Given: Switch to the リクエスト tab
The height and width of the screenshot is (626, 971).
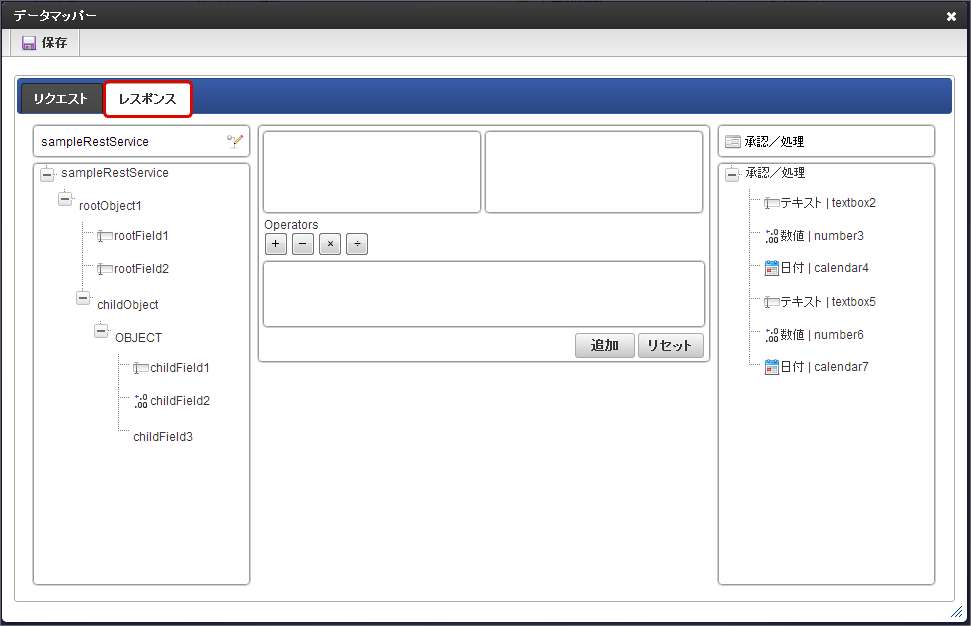Looking at the screenshot, I should 61,98.
